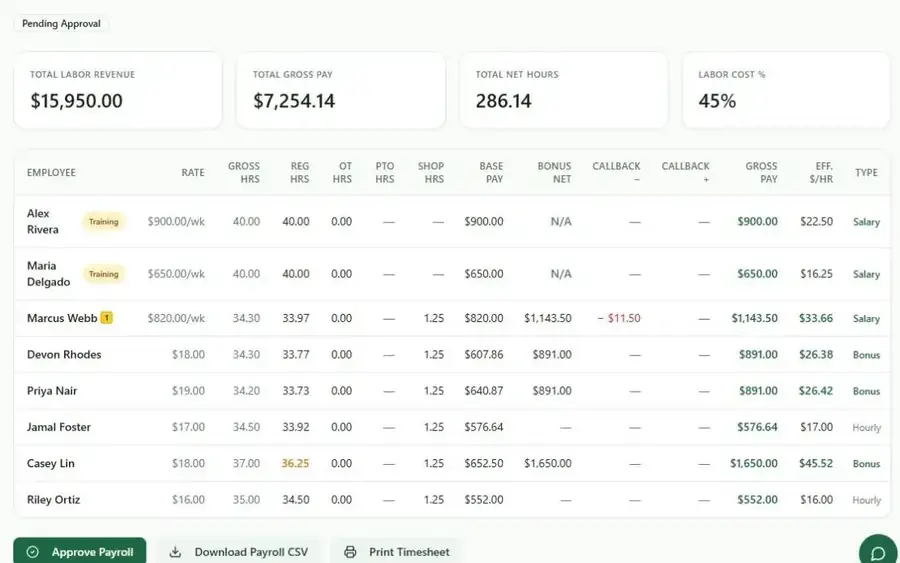The image size is (900, 563).
Task: Click the red callback value $11.50
Action: click(x=619, y=318)
